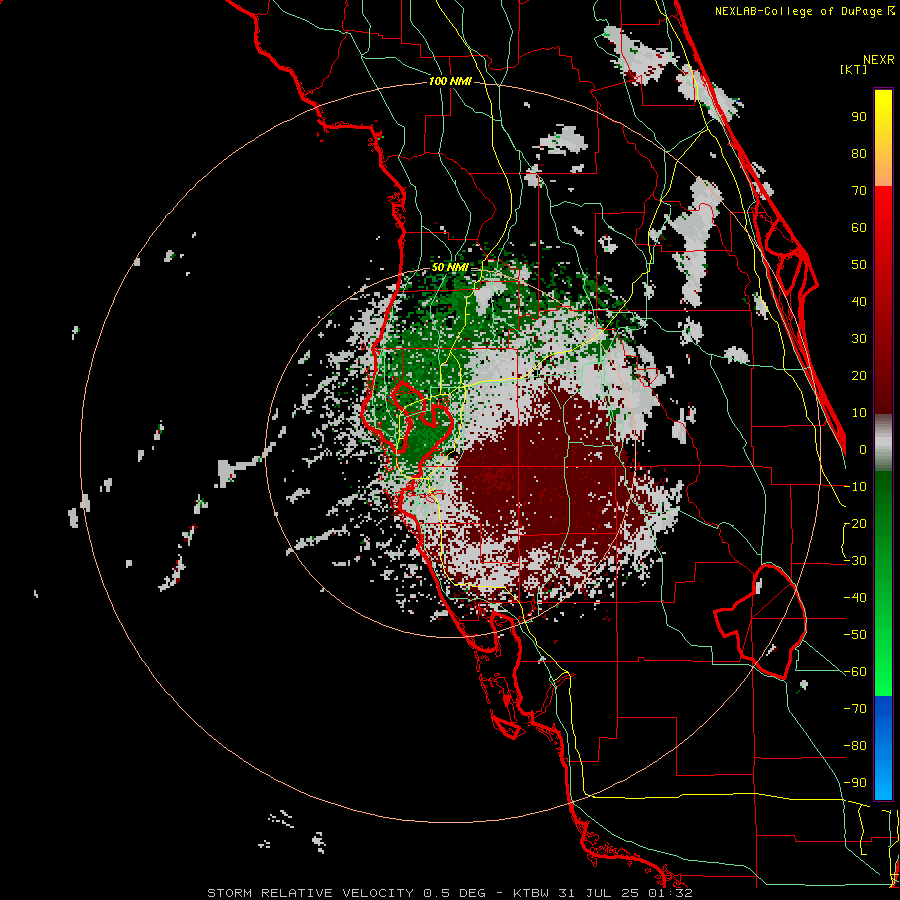This screenshot has width=900, height=900.
Task: Click the 0.5 DEG elevation text
Action: [x=455, y=893]
